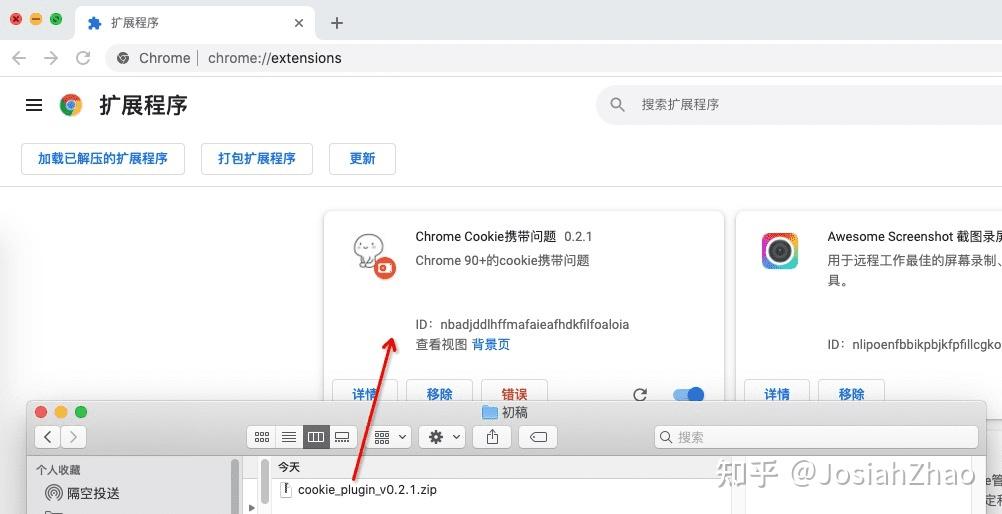Click 加载已解压的扩展程序 button
This screenshot has height=514, width=1002.
tap(103, 159)
